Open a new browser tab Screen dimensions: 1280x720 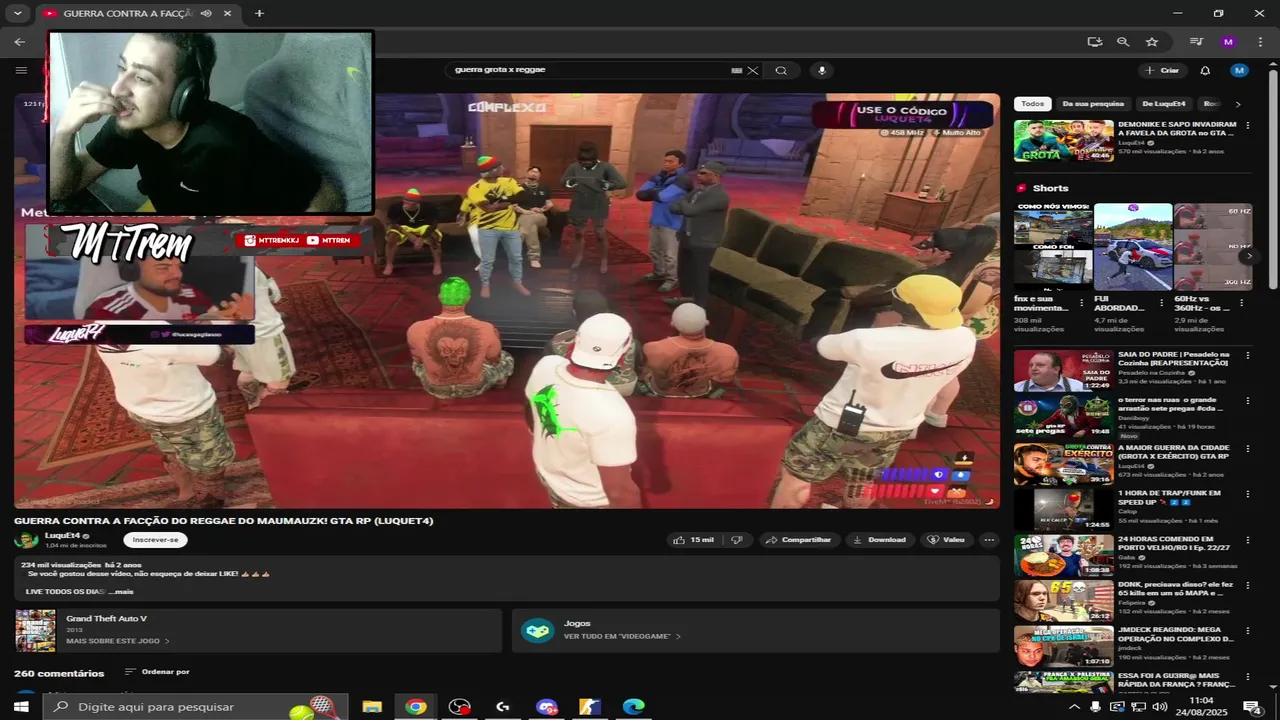pyautogui.click(x=259, y=13)
